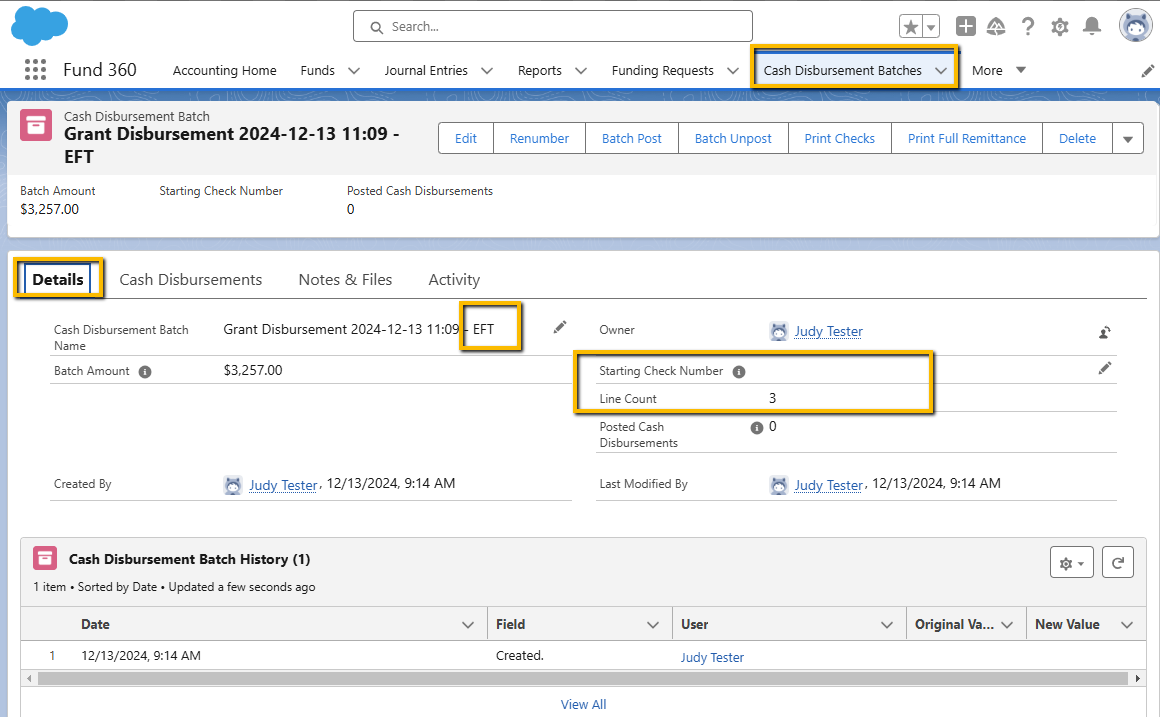Refresh the Batch History list
Screen dimensions: 1160x717
click(1118, 562)
